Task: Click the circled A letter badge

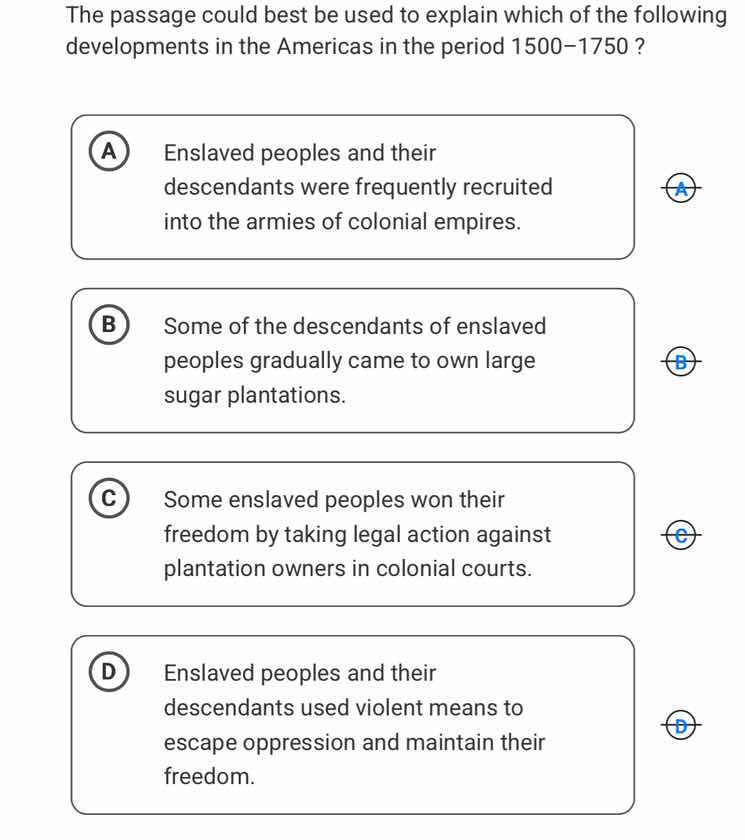Action: (x=109, y=153)
